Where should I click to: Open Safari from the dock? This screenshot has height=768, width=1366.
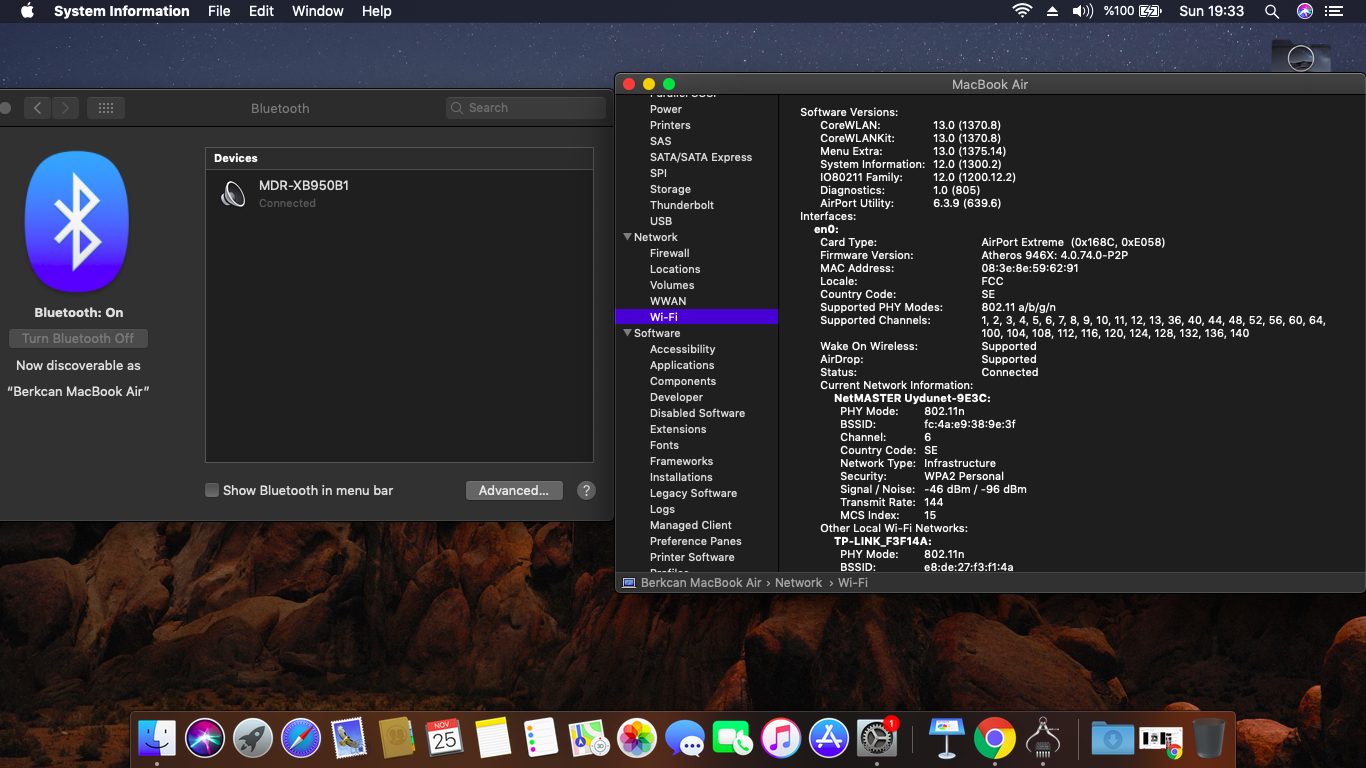click(x=301, y=739)
